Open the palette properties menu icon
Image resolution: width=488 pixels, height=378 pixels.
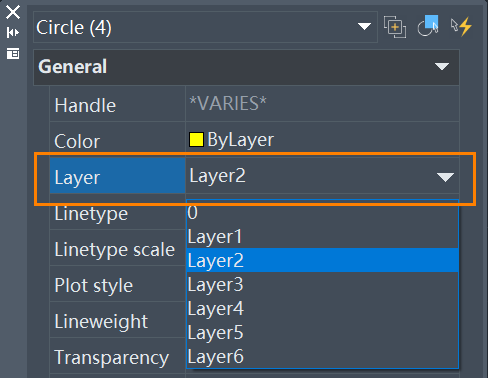(13, 53)
